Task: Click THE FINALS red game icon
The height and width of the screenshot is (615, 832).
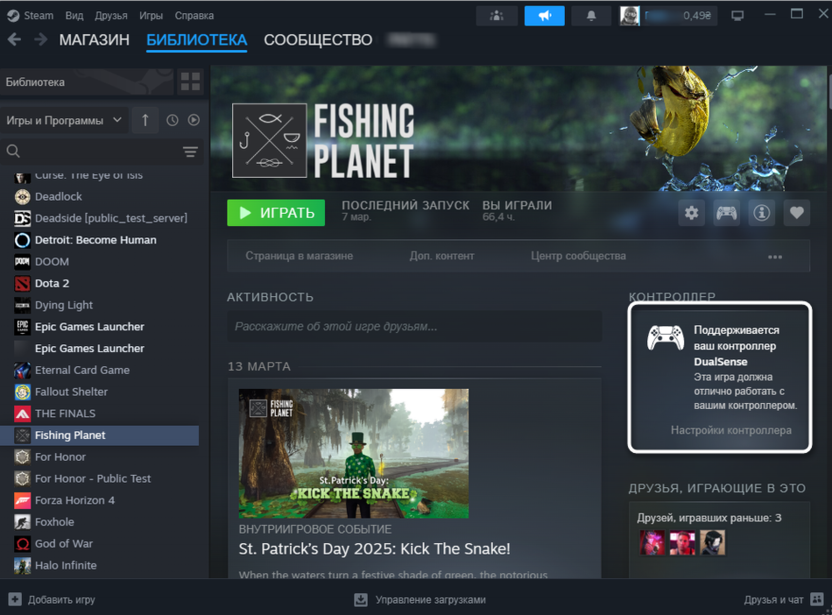Action: [22, 413]
